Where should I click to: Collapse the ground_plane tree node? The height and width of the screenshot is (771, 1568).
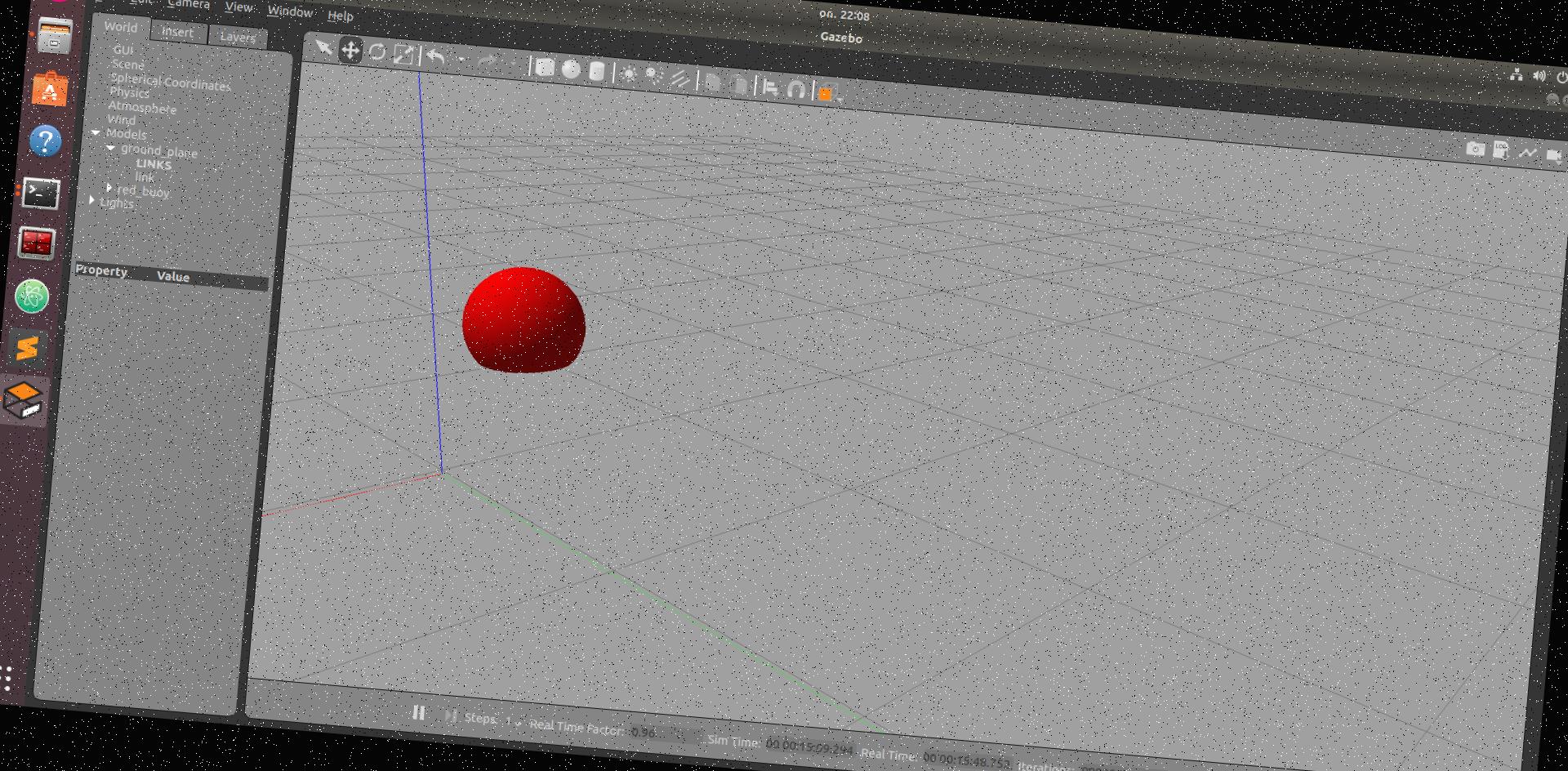tap(111, 148)
